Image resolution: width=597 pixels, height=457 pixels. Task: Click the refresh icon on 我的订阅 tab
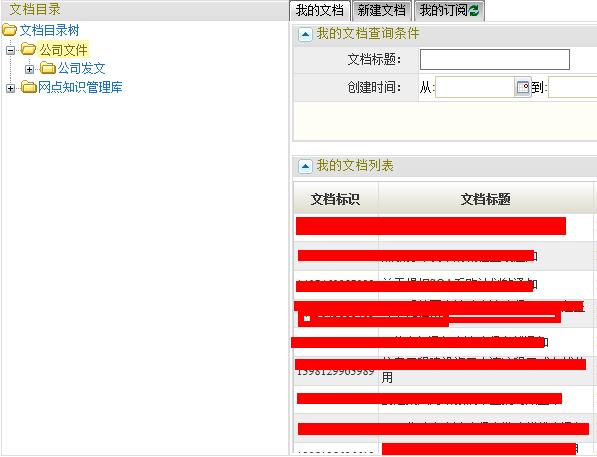474,11
